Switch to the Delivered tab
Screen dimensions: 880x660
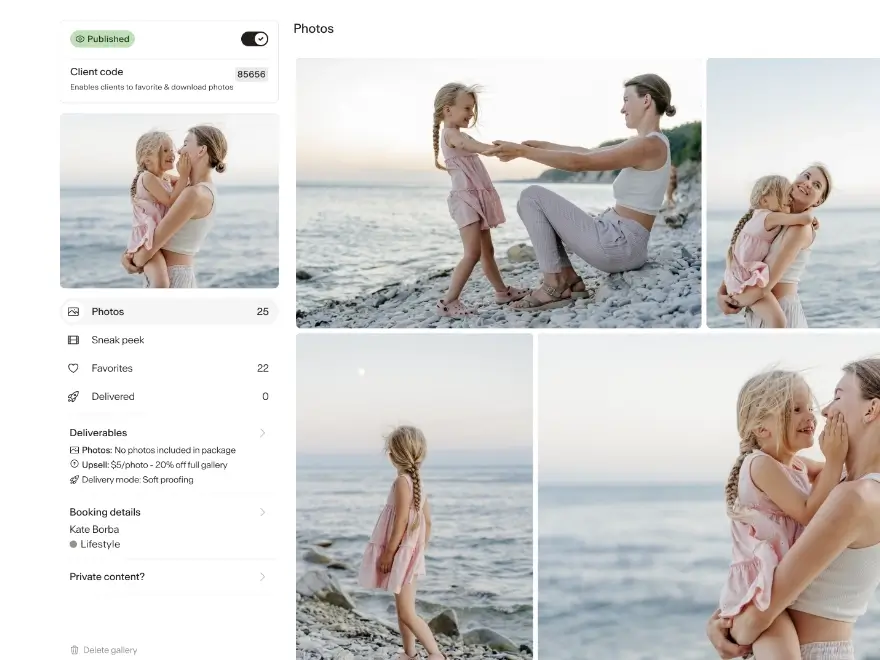click(113, 397)
